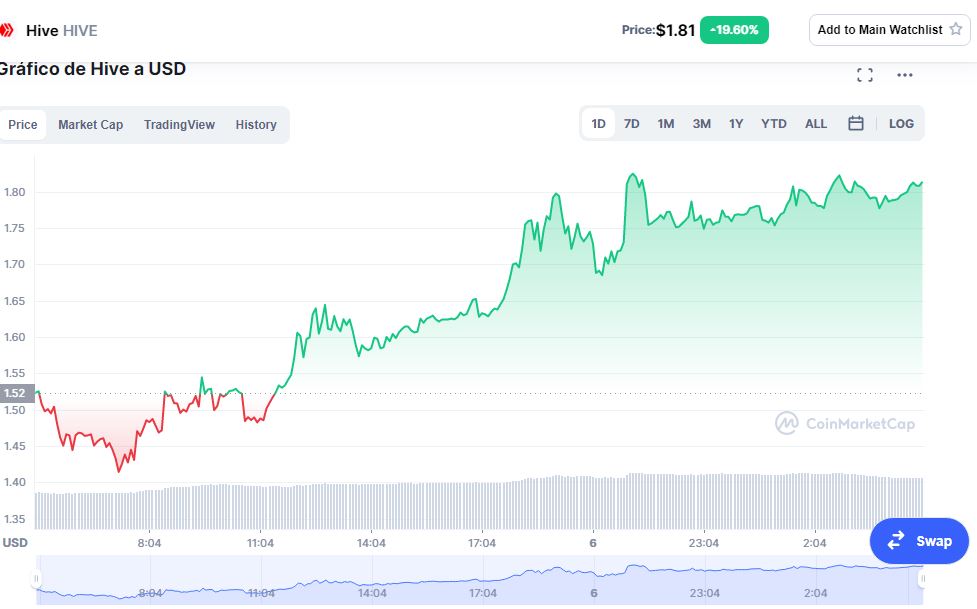Switch to the Price tab
The height and width of the screenshot is (609, 977).
tap(22, 125)
